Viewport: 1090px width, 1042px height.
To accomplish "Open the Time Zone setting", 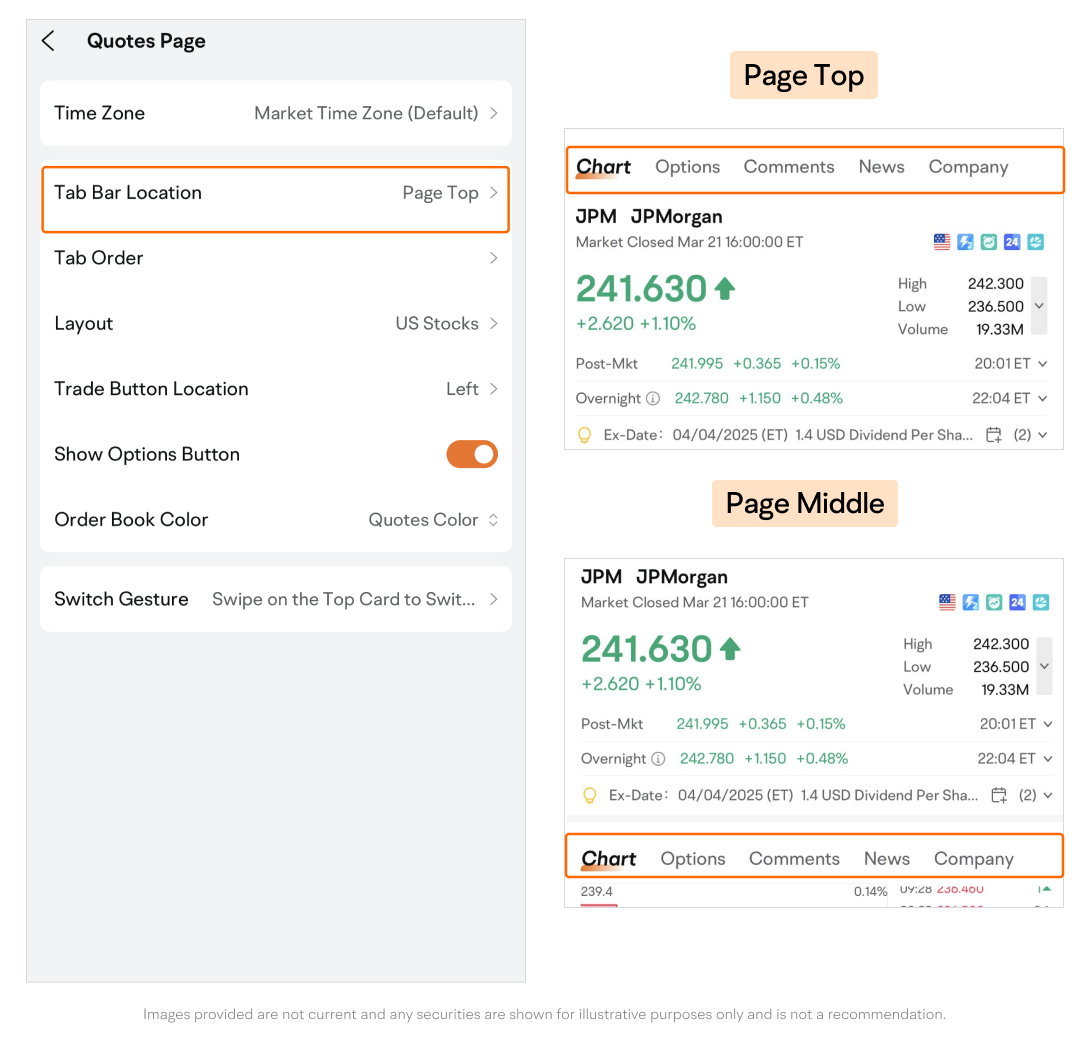I will (275, 113).
